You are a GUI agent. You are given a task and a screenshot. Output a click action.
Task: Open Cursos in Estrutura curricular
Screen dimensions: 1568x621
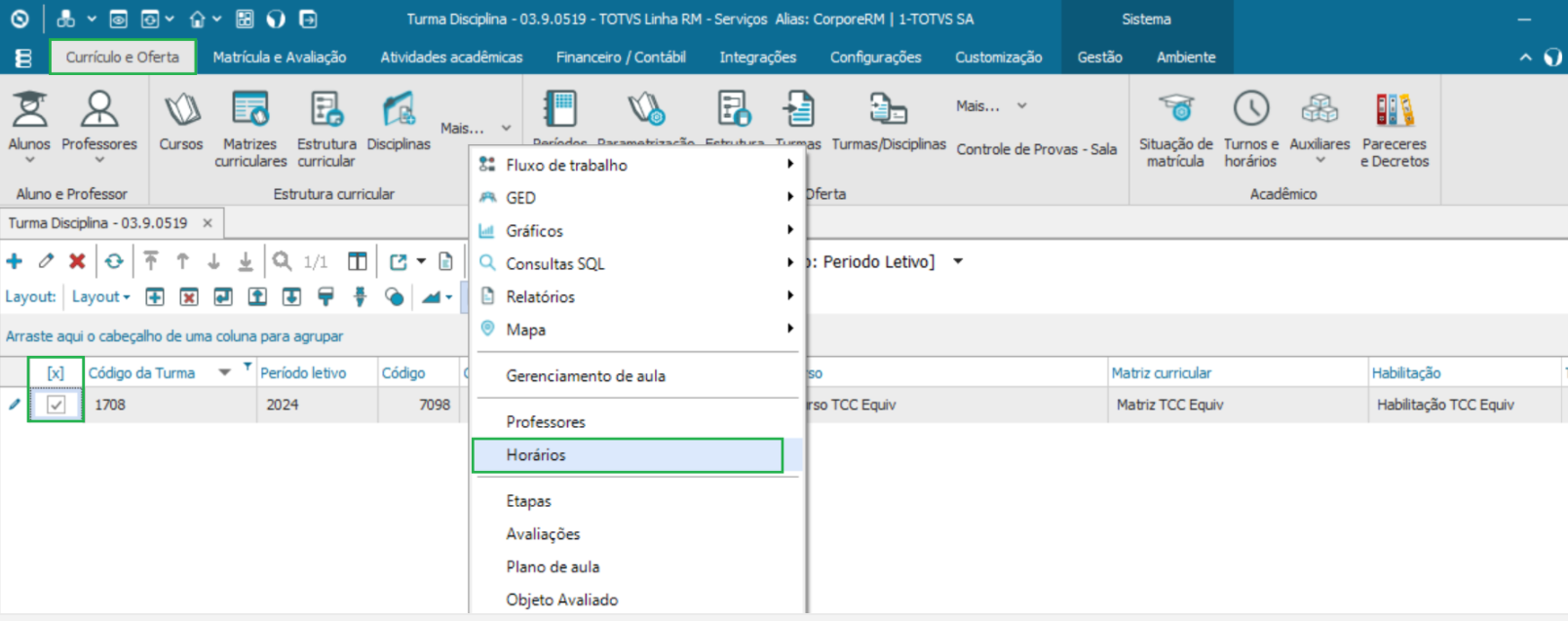click(x=181, y=122)
